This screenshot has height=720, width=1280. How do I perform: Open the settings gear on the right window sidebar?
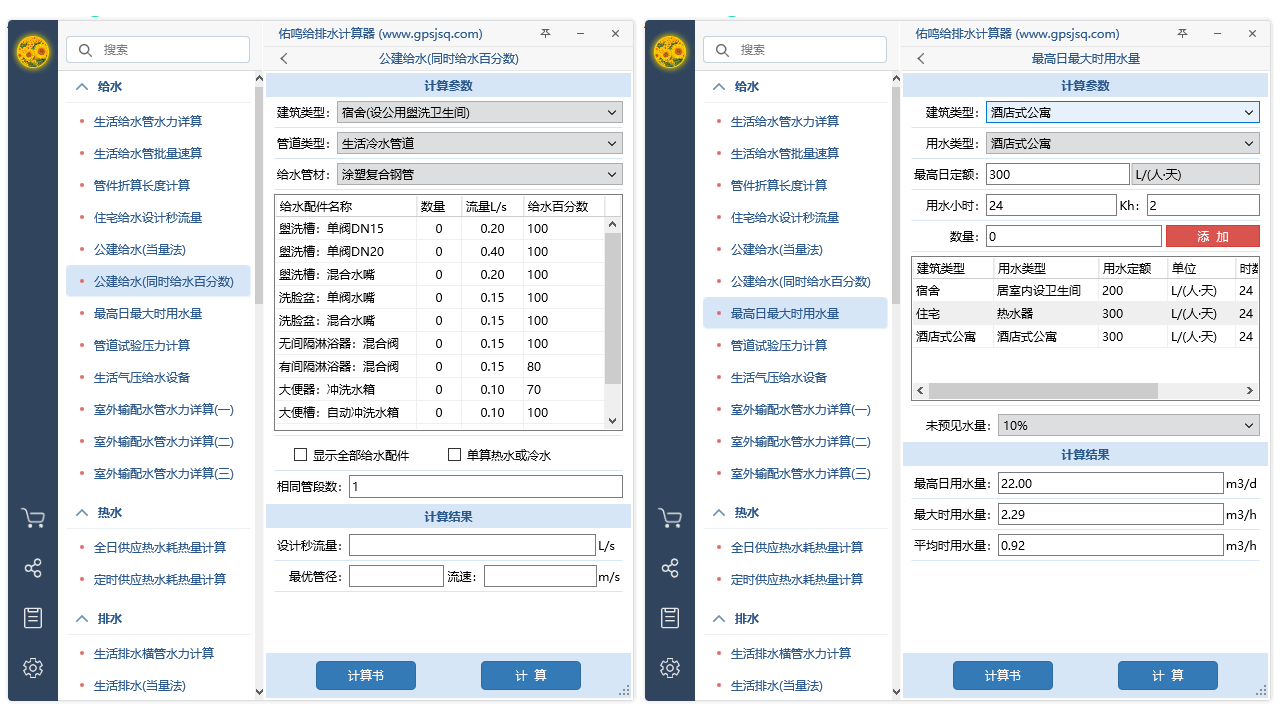[670, 667]
